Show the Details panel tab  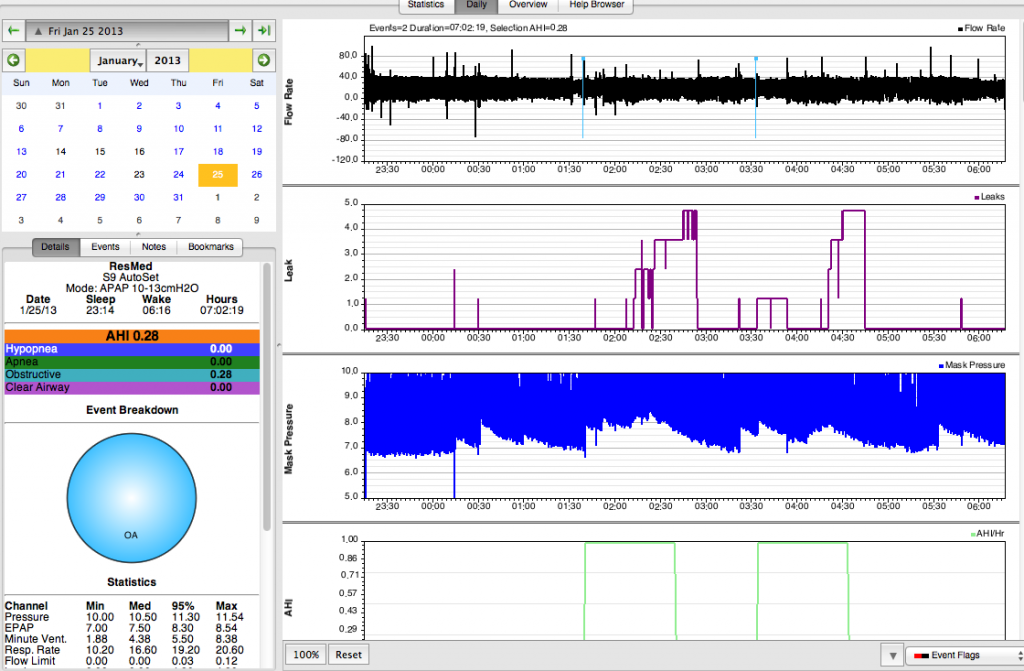56,247
